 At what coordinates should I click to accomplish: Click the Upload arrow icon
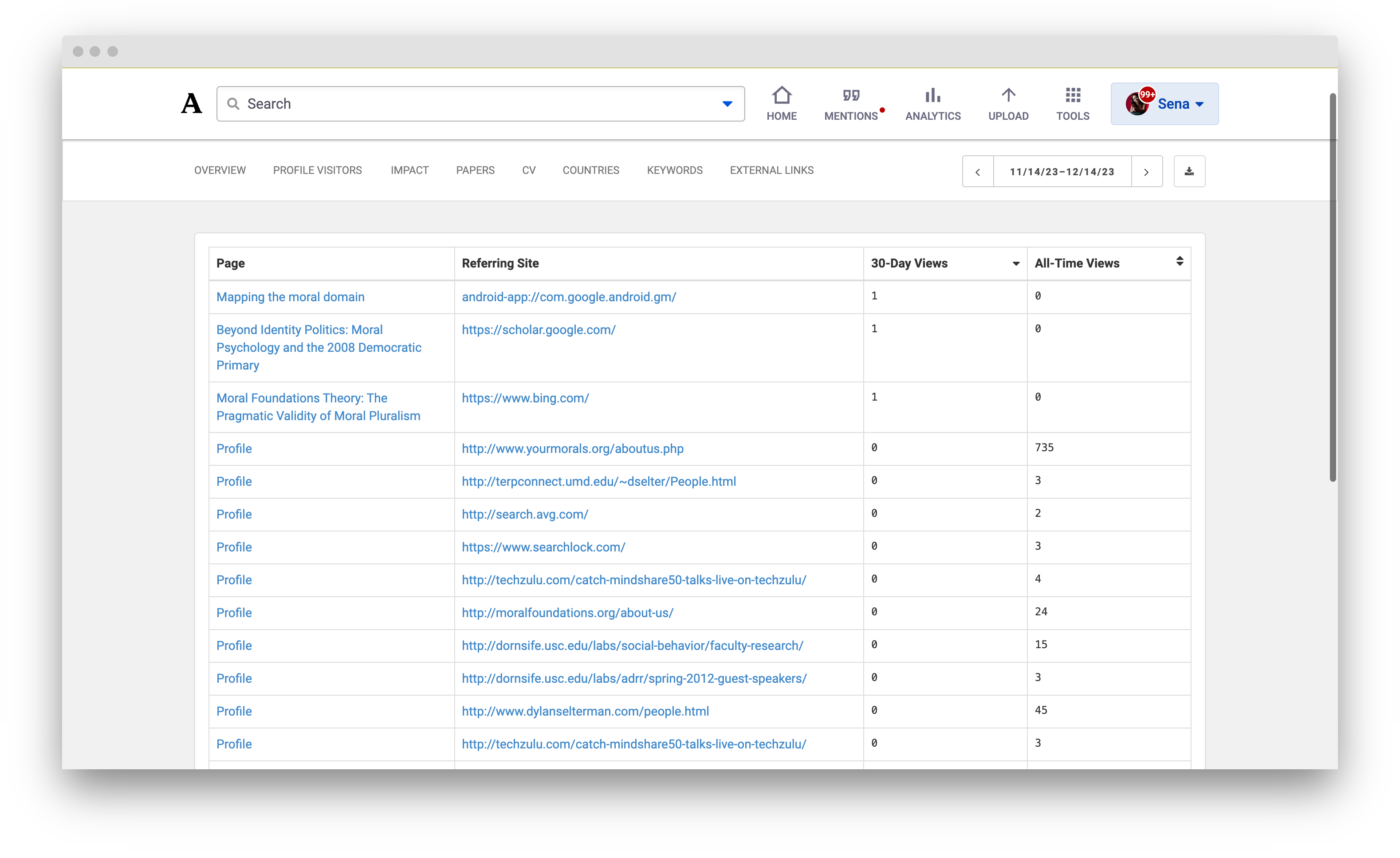pos(1008,95)
